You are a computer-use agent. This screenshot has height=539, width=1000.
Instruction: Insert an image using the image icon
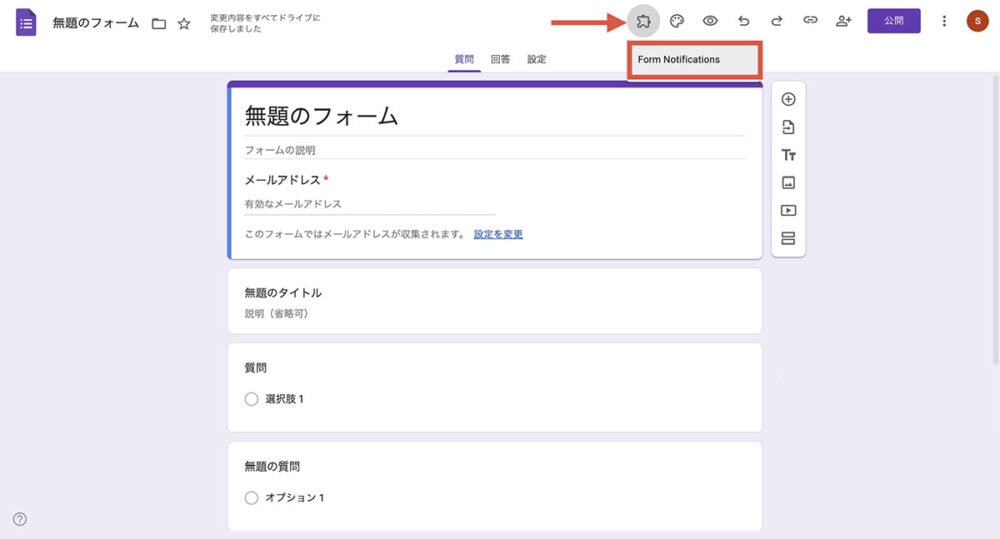coord(788,183)
